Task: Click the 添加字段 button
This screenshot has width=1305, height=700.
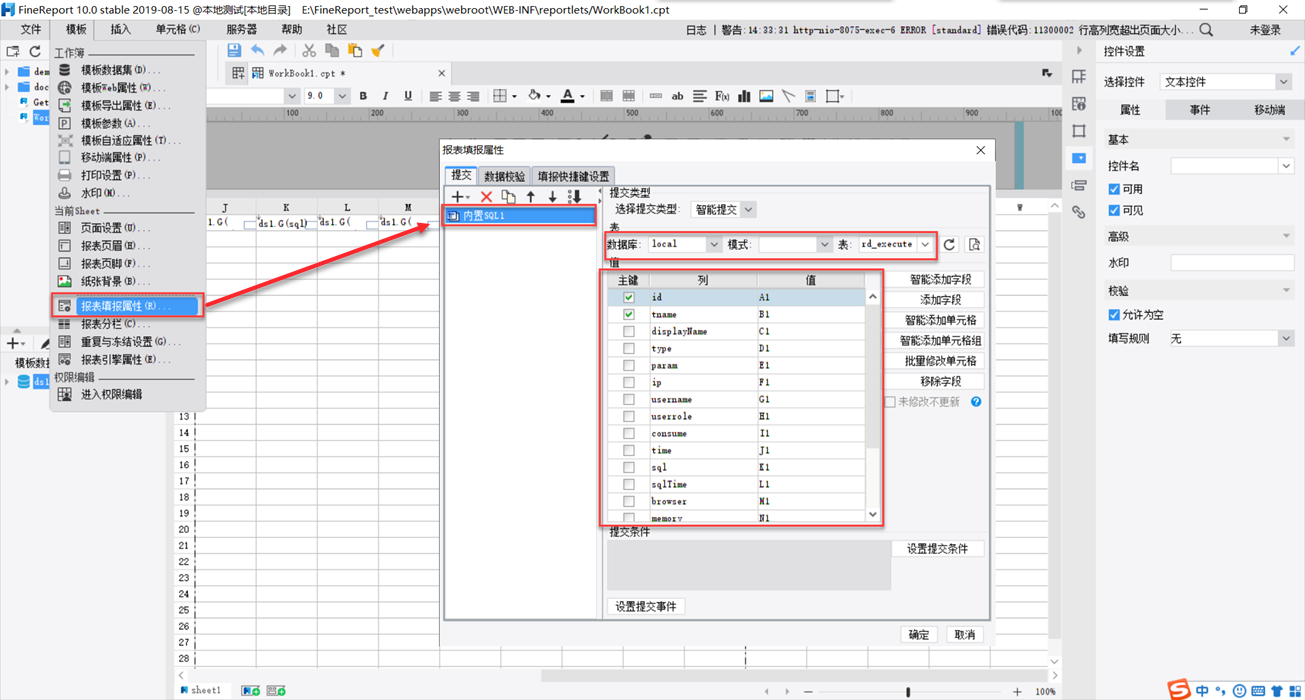Action: [x=939, y=300]
